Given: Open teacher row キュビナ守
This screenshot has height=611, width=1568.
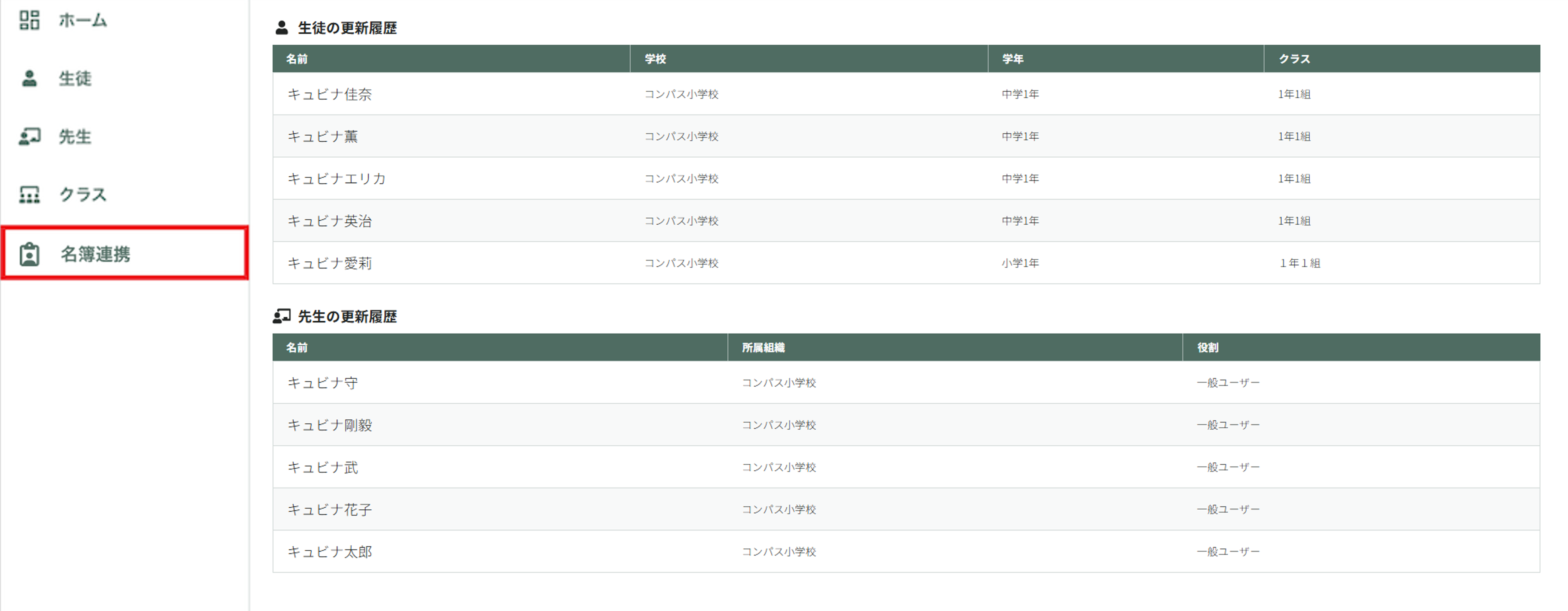Looking at the screenshot, I should click(x=323, y=383).
